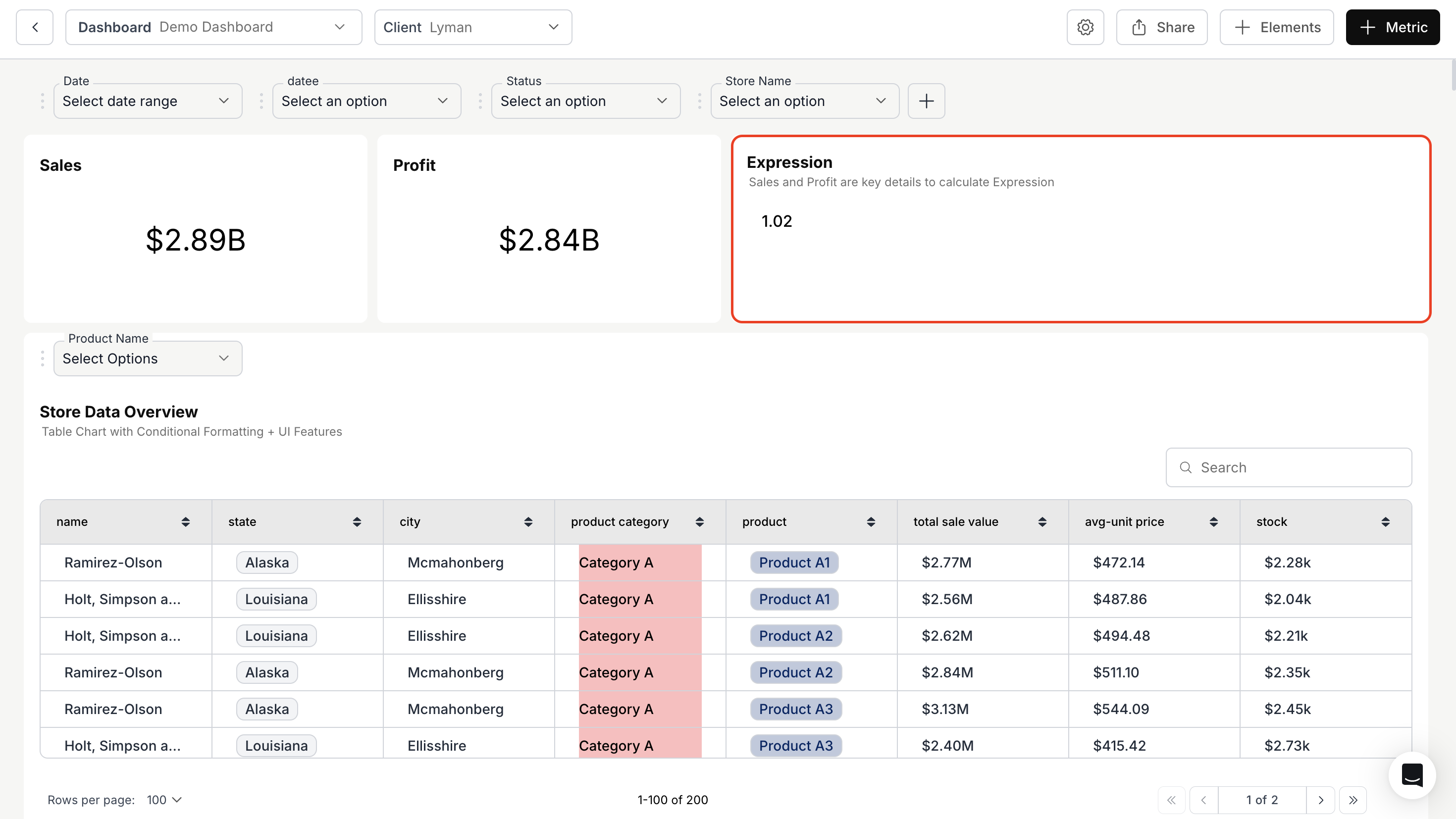The image size is (1456, 819).
Task: Click the Metric button
Action: 1392,27
